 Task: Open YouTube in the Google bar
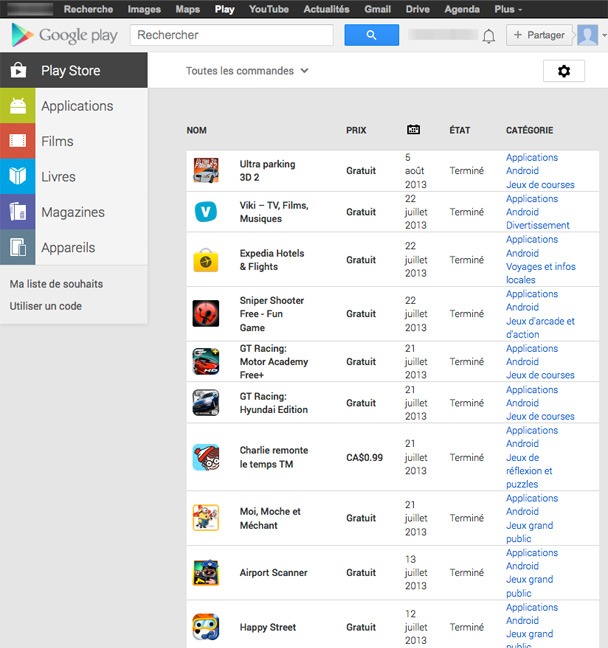pyautogui.click(x=269, y=9)
